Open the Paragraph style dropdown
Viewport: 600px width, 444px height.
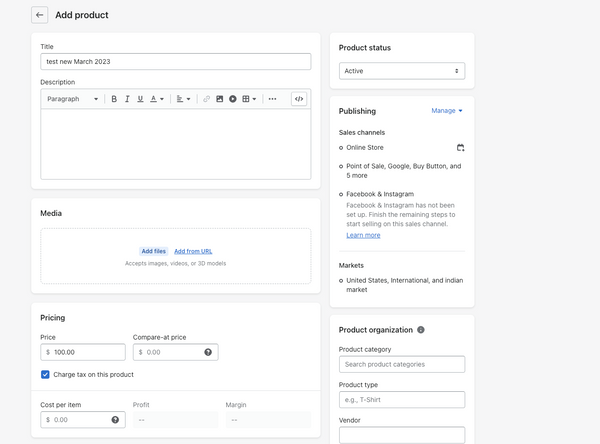click(72, 99)
